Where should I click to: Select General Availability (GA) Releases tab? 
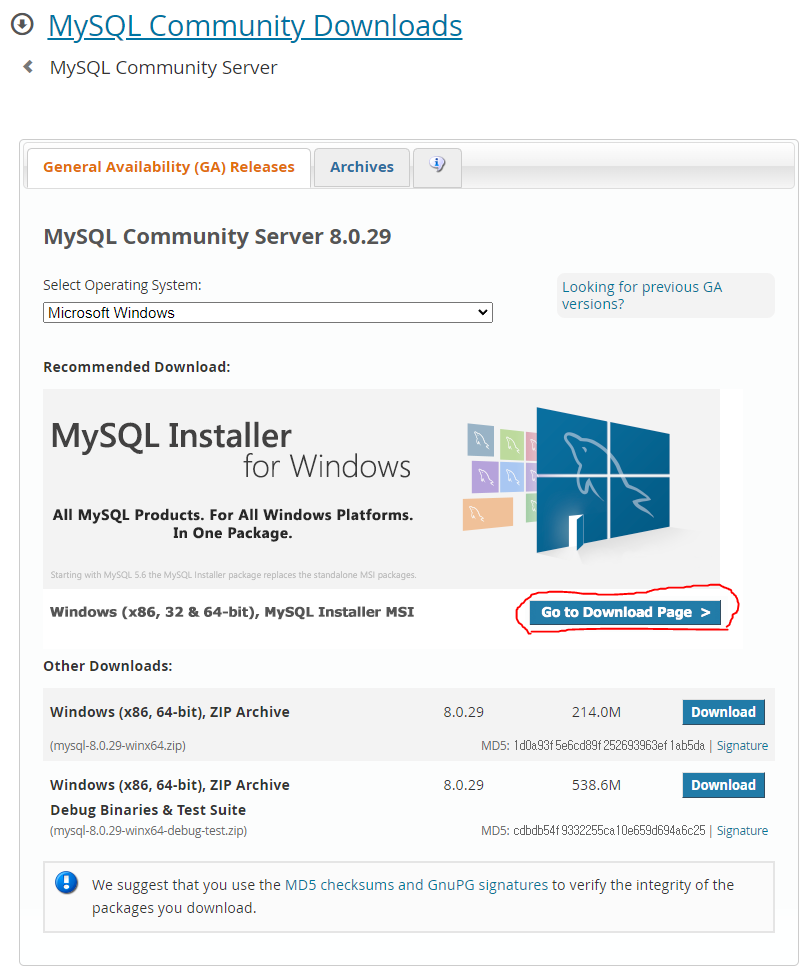pyautogui.click(x=169, y=167)
